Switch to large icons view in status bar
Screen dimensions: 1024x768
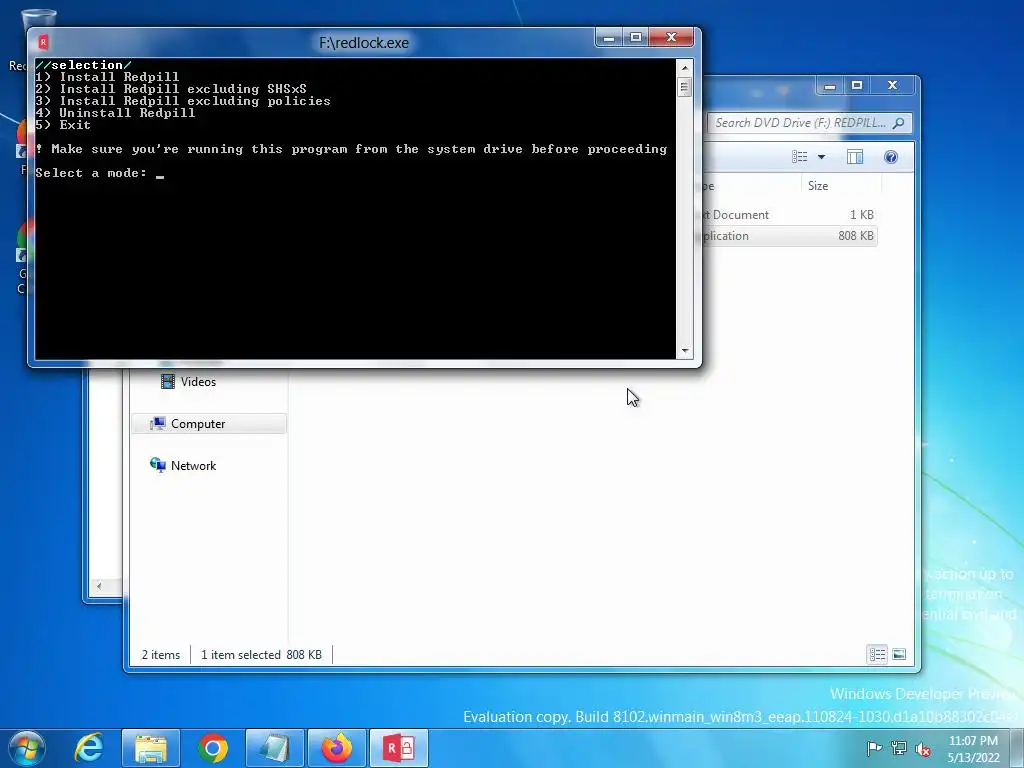pos(899,654)
